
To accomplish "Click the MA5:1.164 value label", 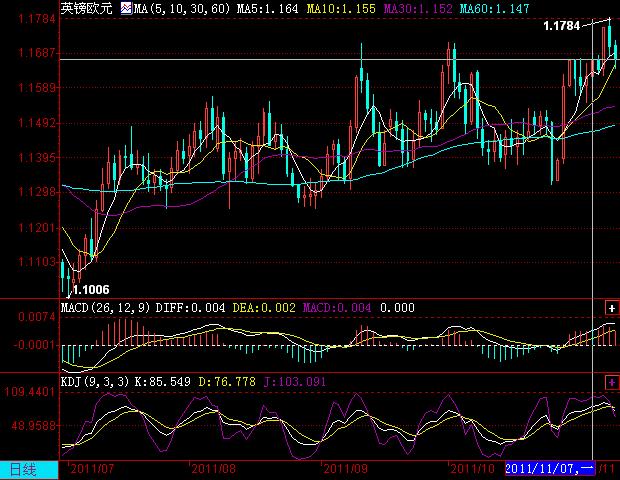I will tap(267, 8).
